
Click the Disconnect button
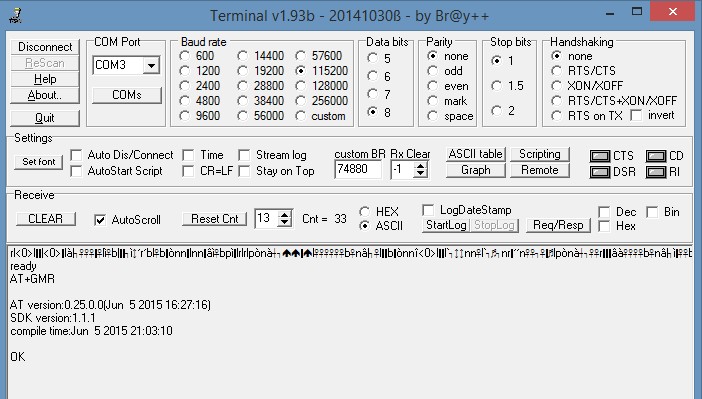pyautogui.click(x=45, y=47)
